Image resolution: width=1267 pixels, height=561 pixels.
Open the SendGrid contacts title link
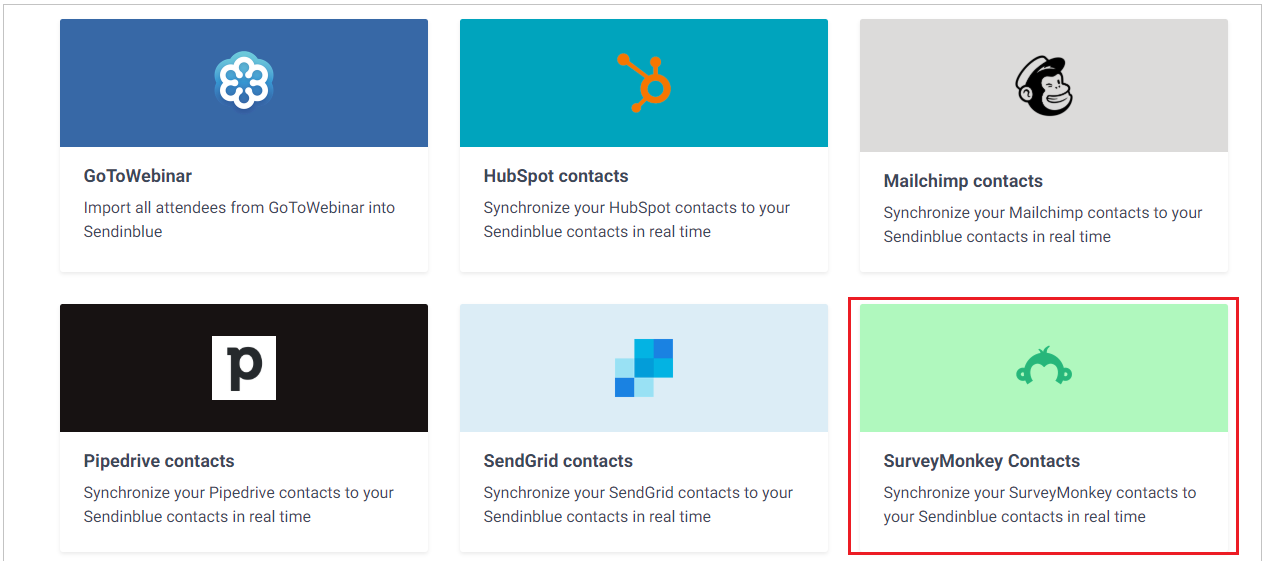point(558,461)
